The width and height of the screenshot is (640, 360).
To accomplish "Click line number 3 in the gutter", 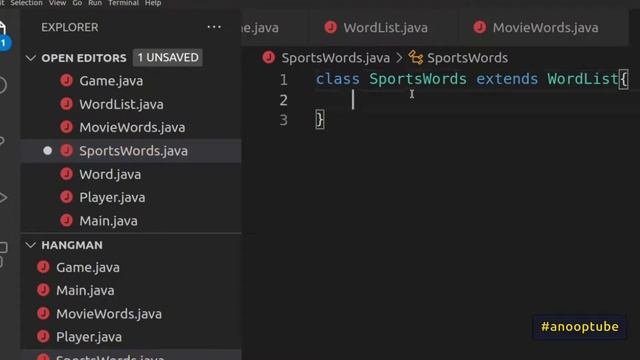I will click(x=283, y=120).
